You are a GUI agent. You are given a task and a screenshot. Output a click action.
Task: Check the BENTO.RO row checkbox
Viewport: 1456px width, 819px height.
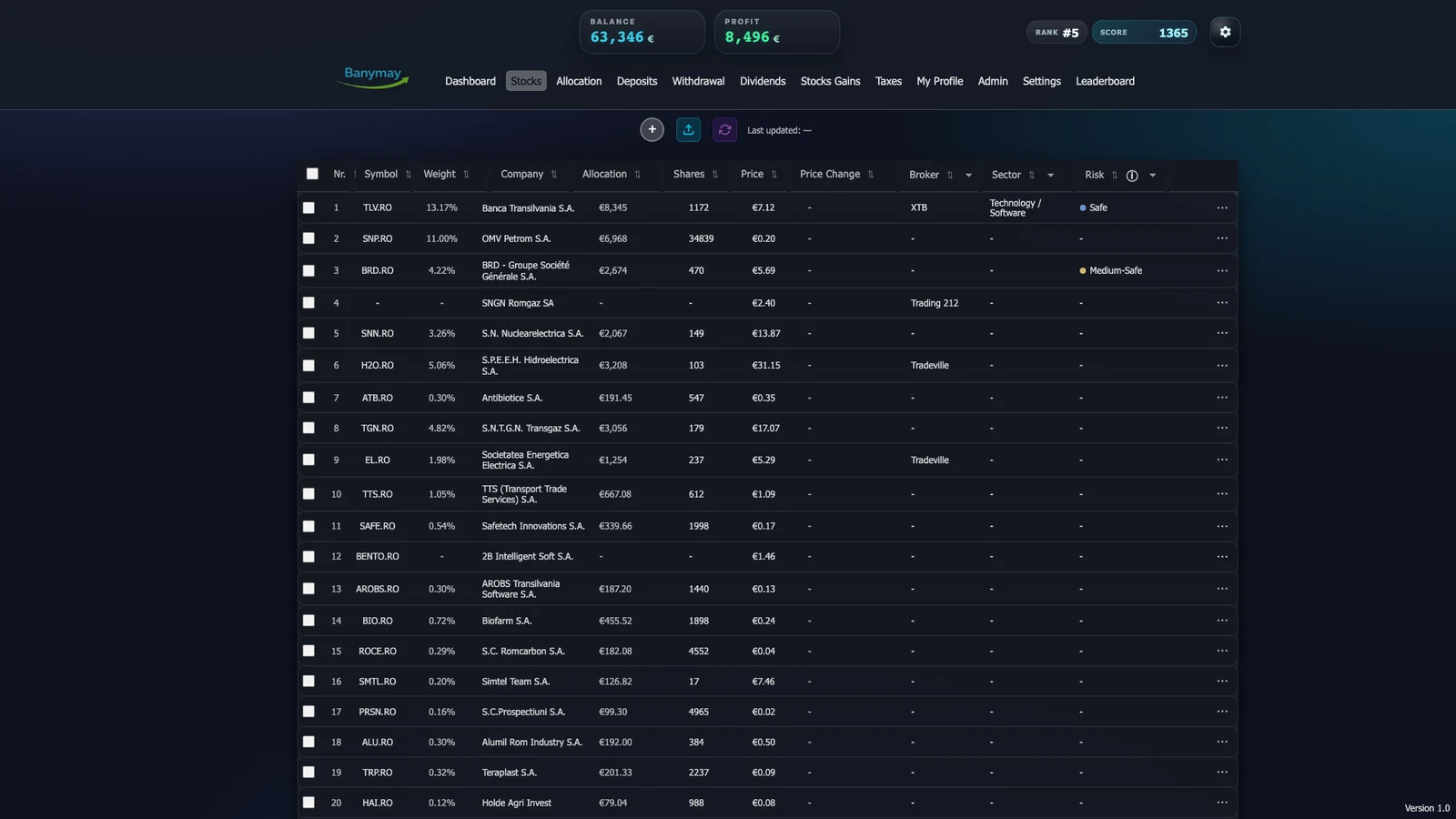point(308,556)
